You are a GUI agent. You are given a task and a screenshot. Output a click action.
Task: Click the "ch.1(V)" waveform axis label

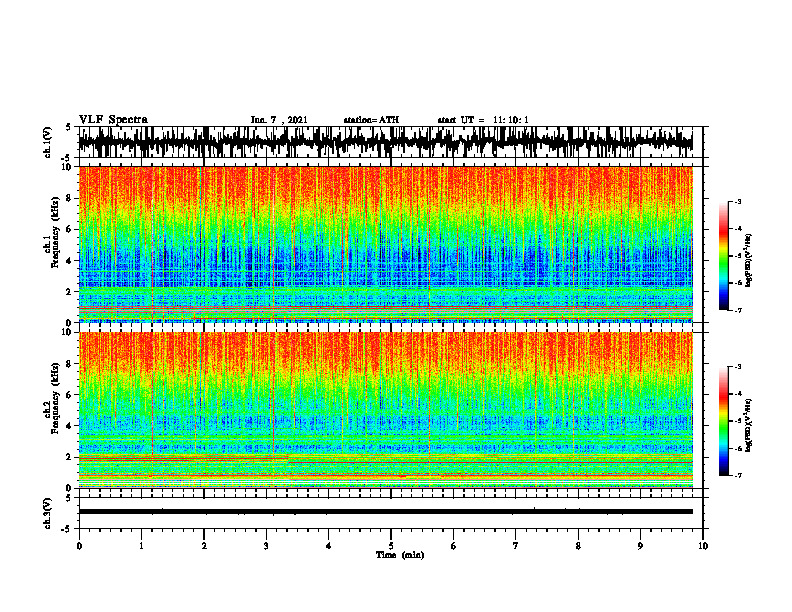click(x=48, y=142)
